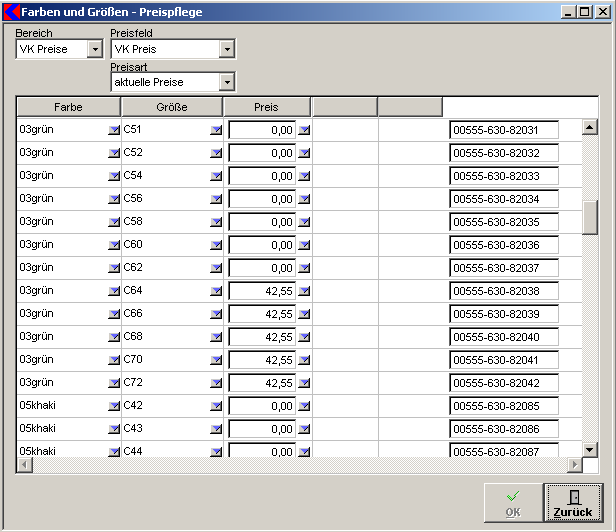Image resolution: width=616 pixels, height=532 pixels.
Task: Open the Preisart dropdown showing aktuelle Preise
Action: point(227,83)
